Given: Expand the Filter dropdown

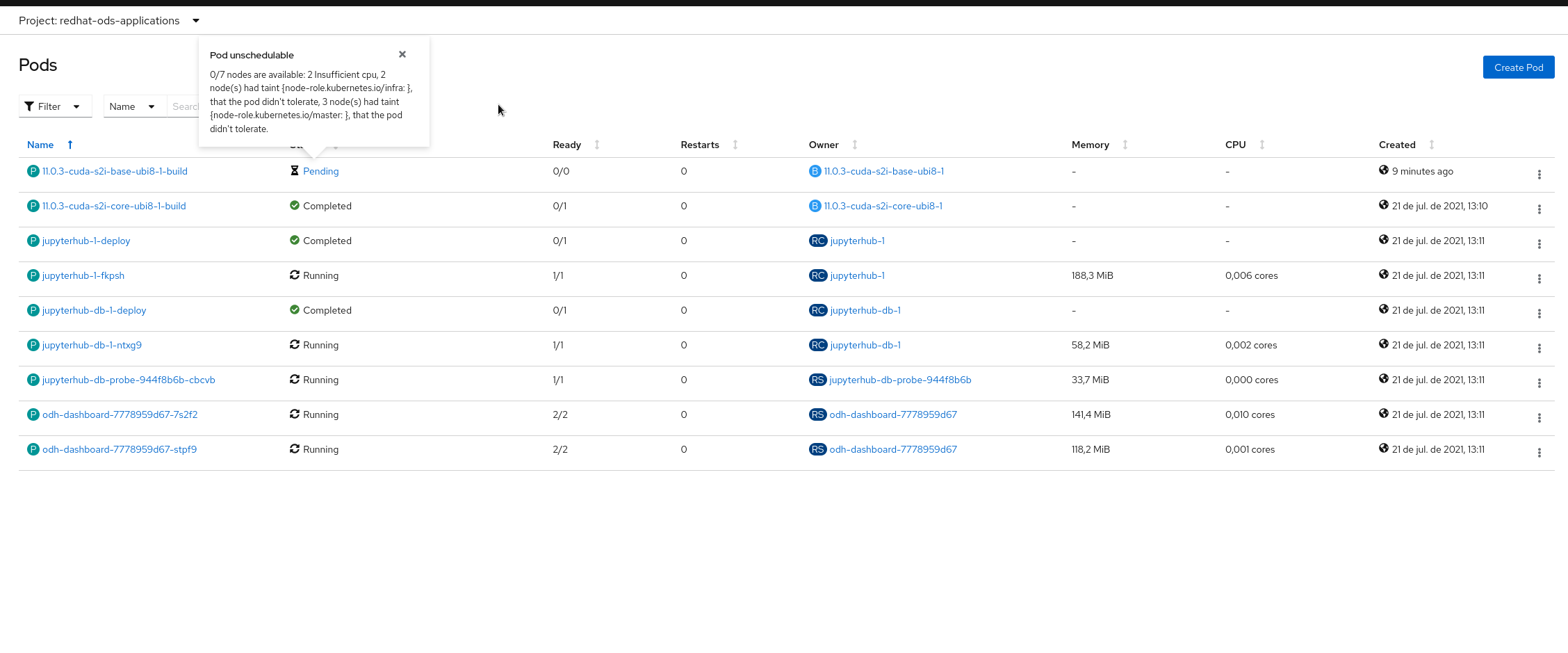Looking at the screenshot, I should 55,106.
